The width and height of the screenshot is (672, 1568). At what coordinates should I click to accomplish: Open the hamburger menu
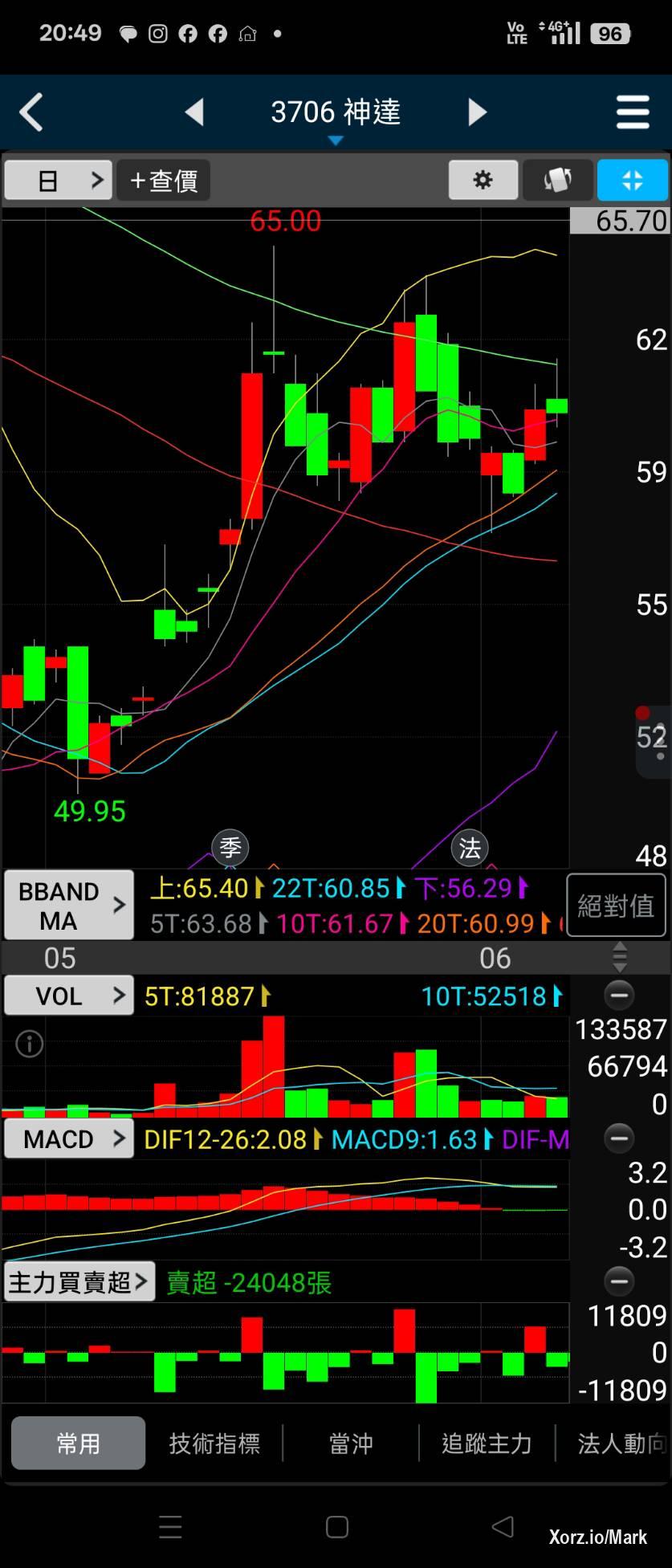coord(633,112)
